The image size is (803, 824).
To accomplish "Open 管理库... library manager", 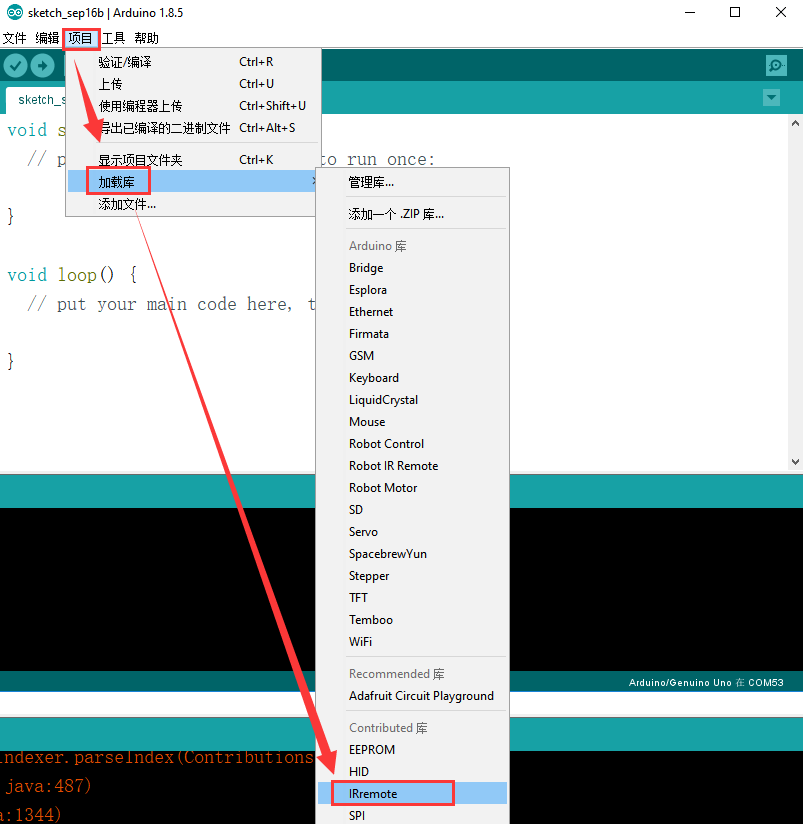I will 413,182.
